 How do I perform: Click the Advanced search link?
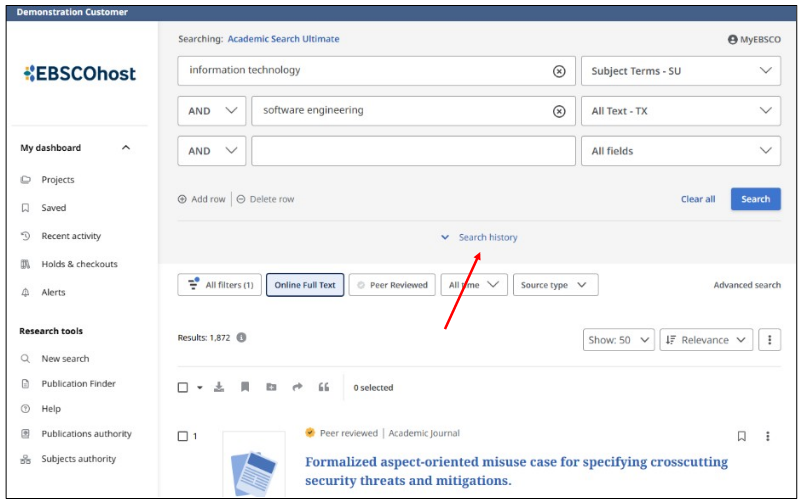click(747, 285)
